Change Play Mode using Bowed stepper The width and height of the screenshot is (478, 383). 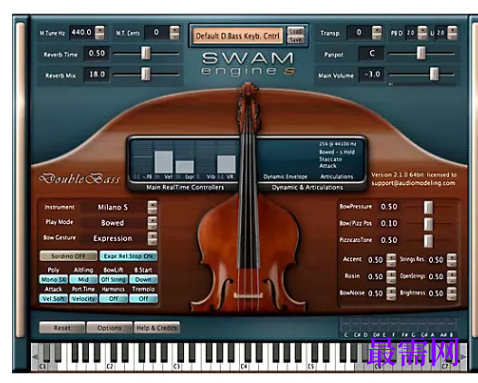pos(152,223)
